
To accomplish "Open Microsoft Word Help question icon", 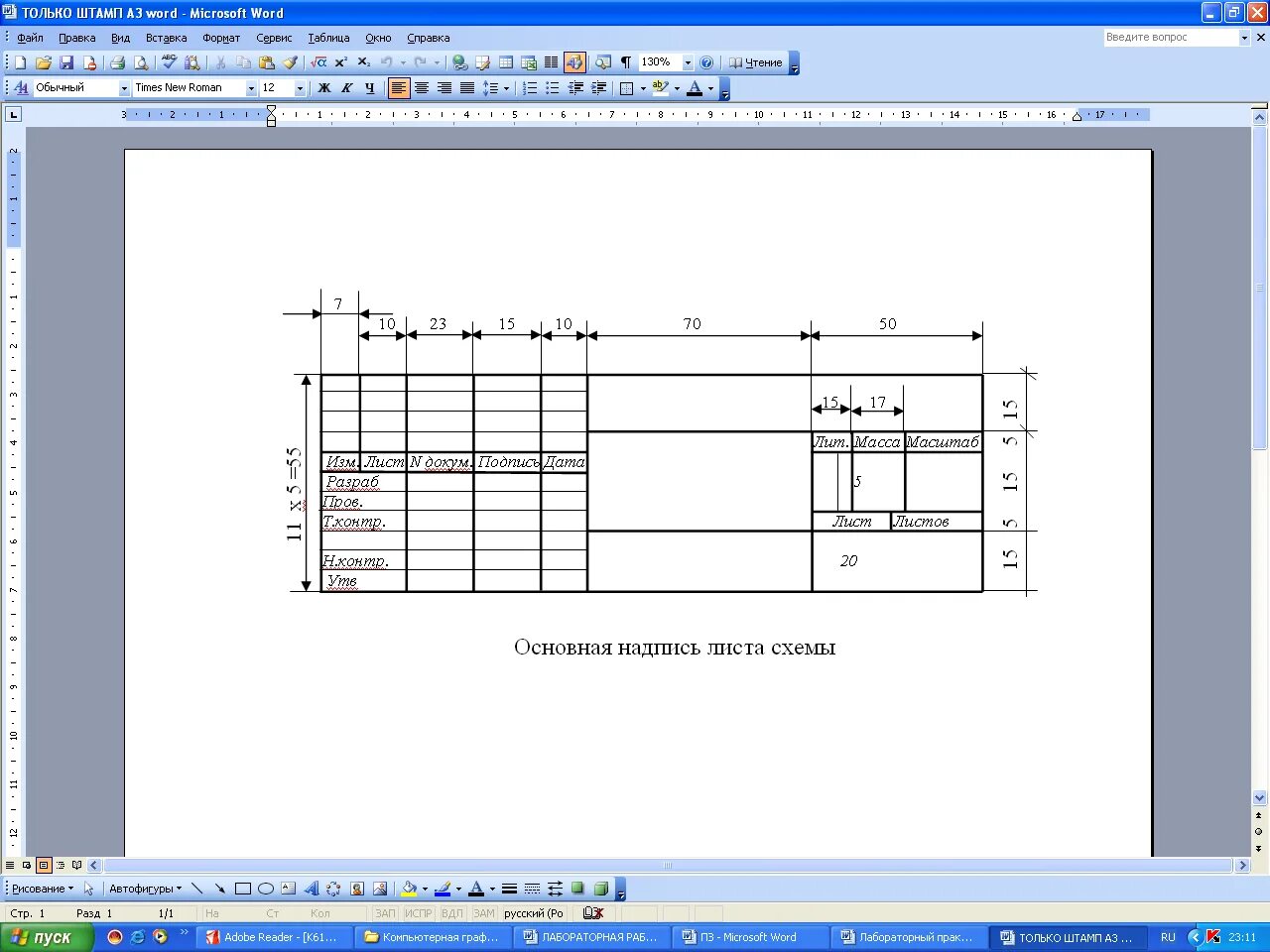I will tap(706, 62).
